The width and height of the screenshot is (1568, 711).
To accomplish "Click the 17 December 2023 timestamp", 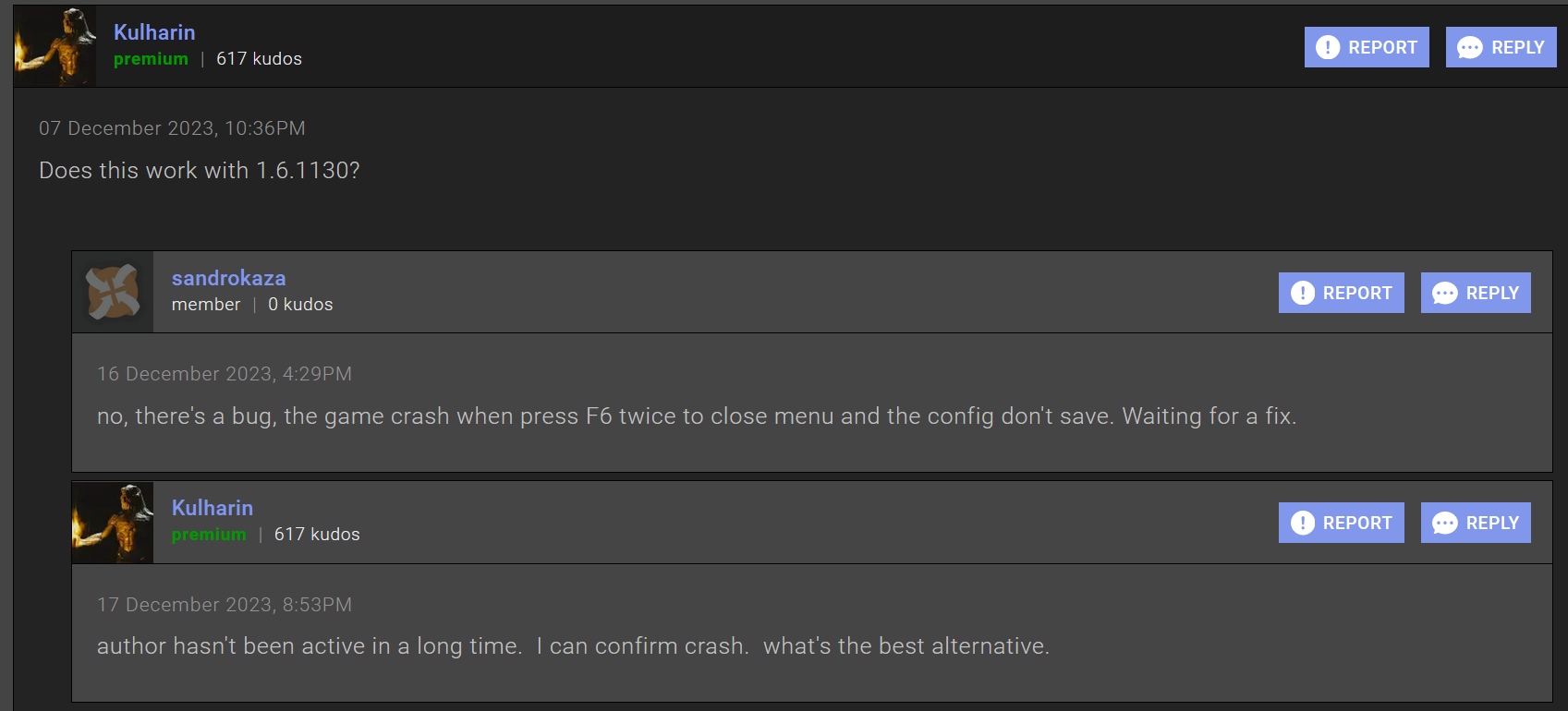I will [x=225, y=605].
